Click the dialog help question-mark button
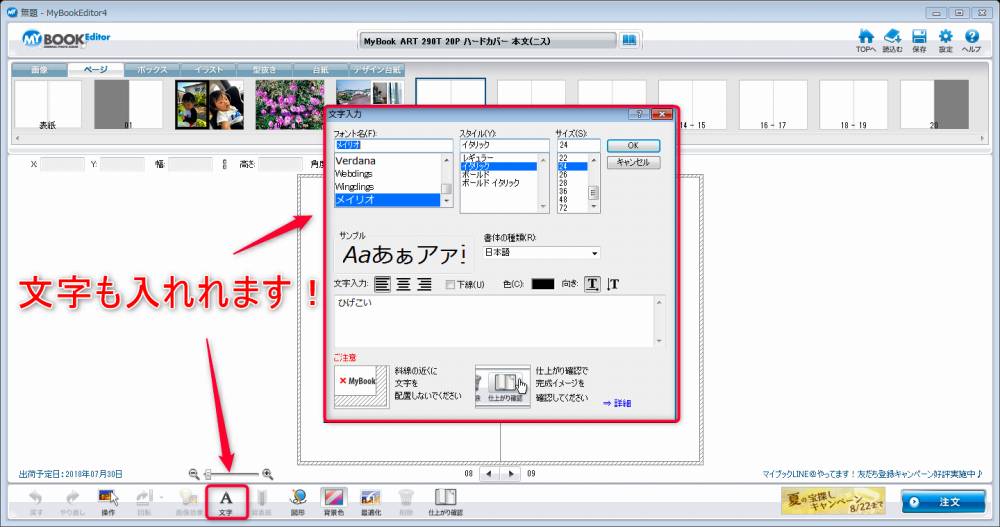The image size is (1000, 527). click(639, 114)
